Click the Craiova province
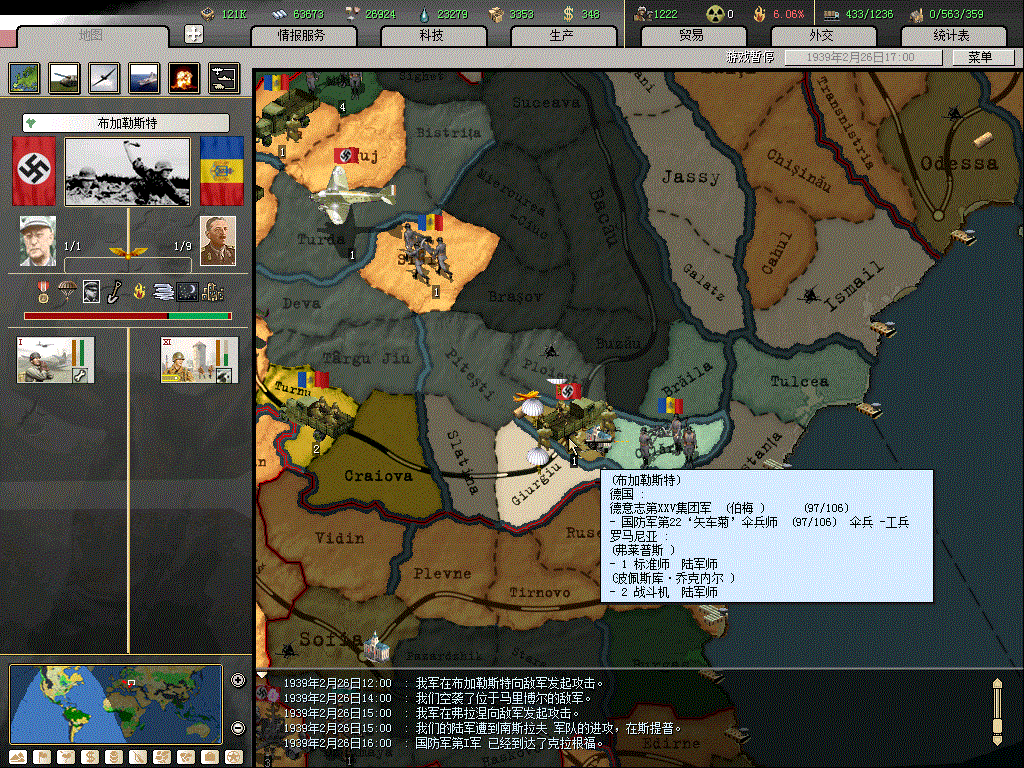 pos(378,476)
